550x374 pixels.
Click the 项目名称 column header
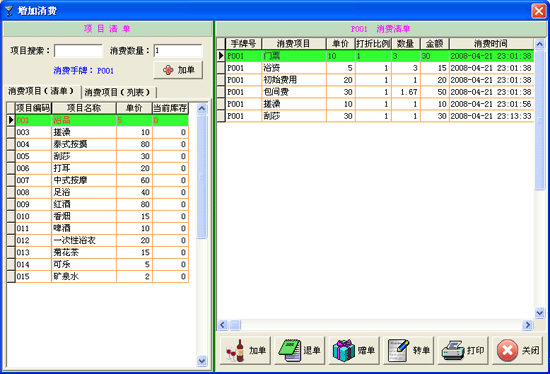(x=84, y=108)
